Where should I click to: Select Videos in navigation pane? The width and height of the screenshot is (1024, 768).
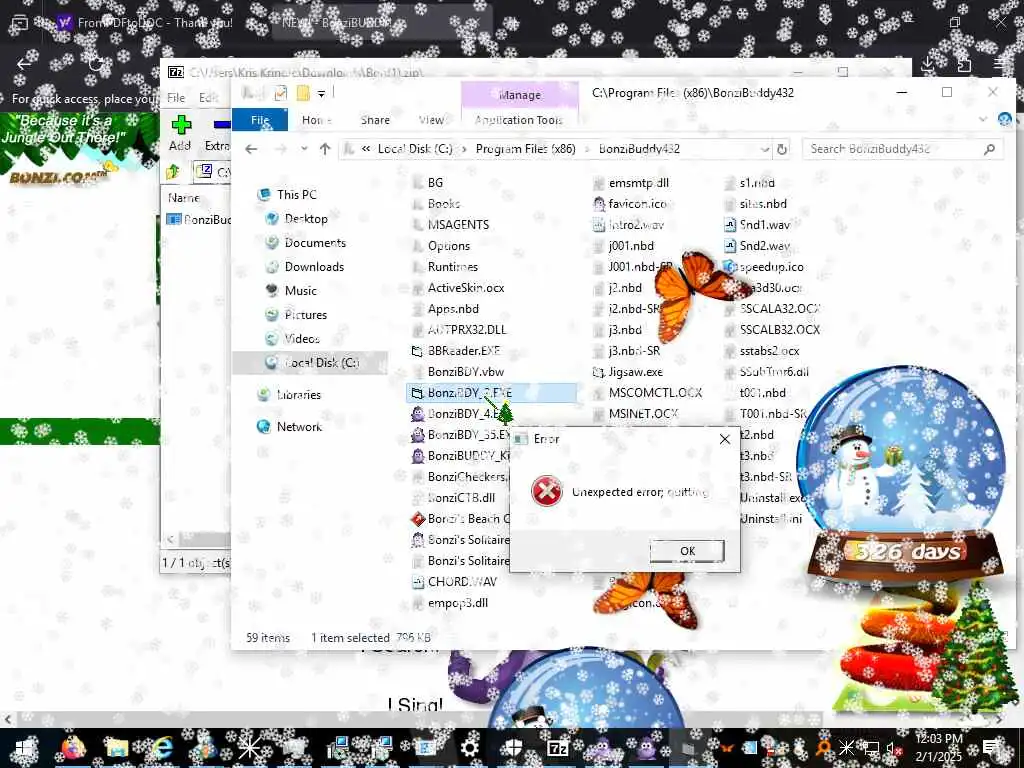point(302,338)
